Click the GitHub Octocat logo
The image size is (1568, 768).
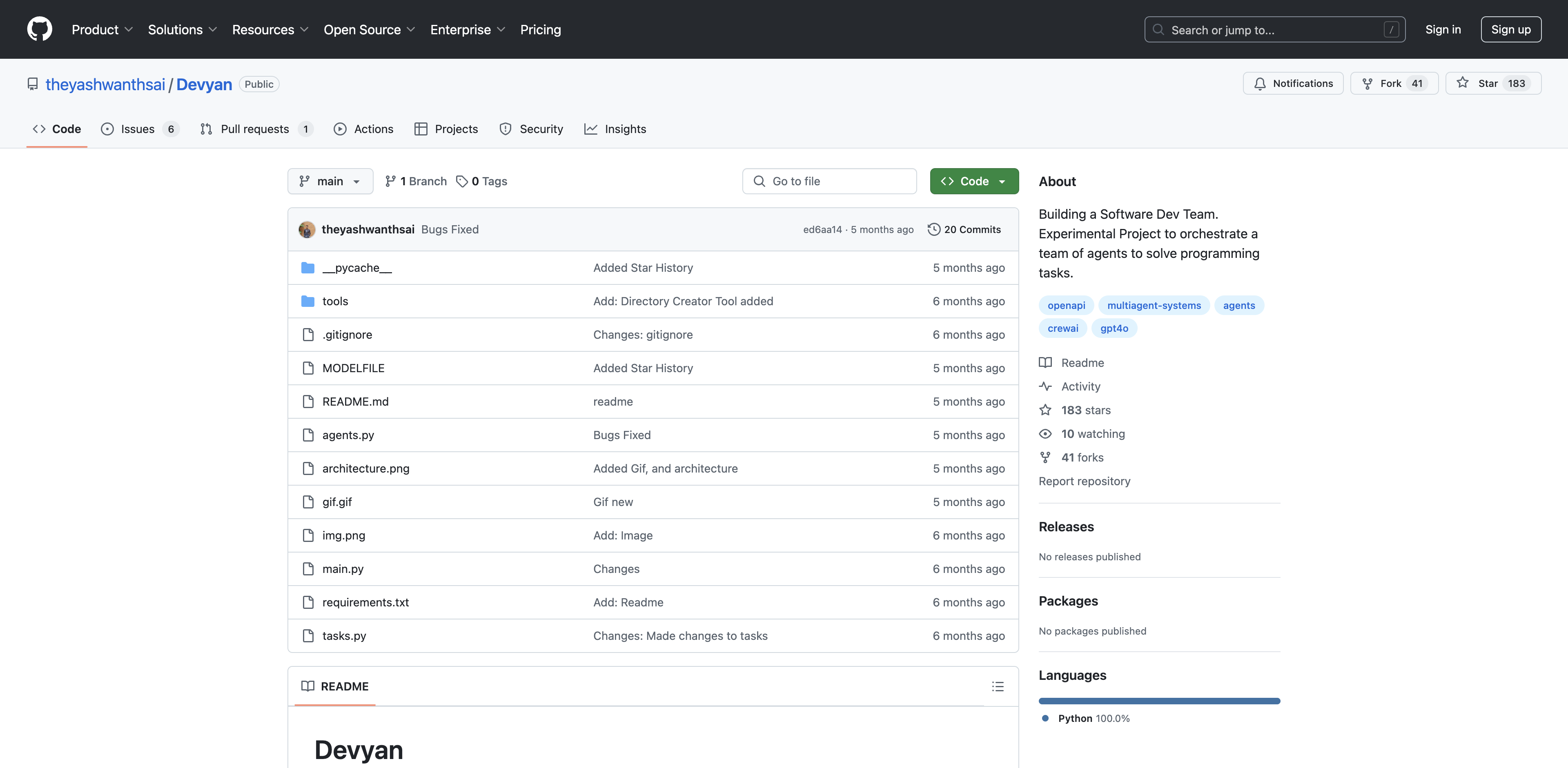point(40,29)
